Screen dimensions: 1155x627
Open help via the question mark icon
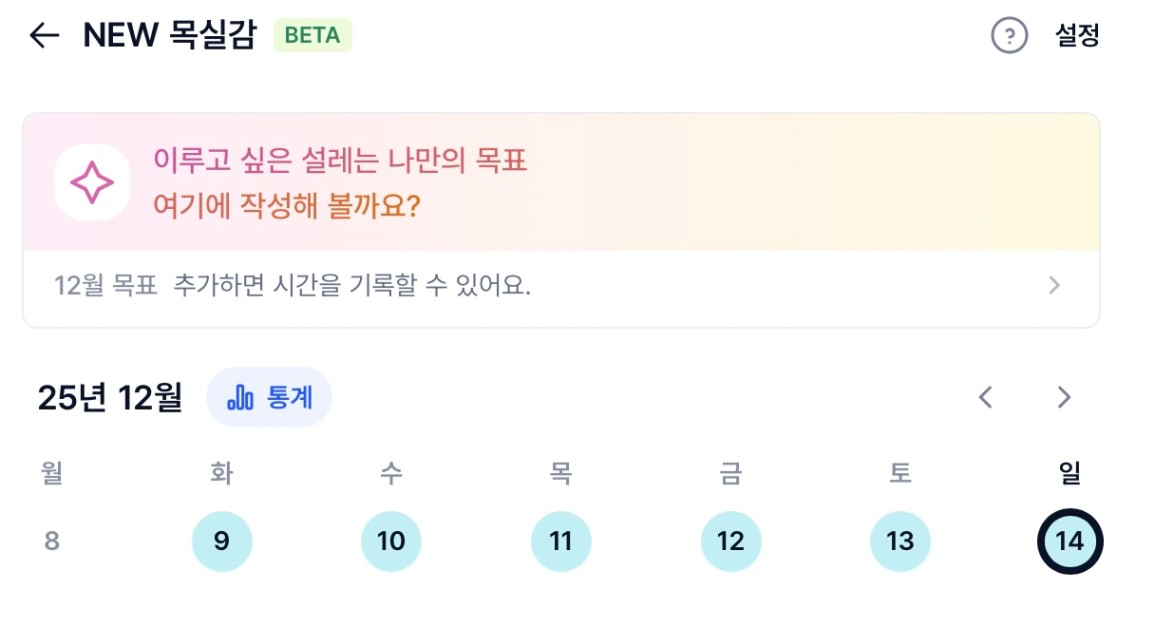(x=1009, y=36)
